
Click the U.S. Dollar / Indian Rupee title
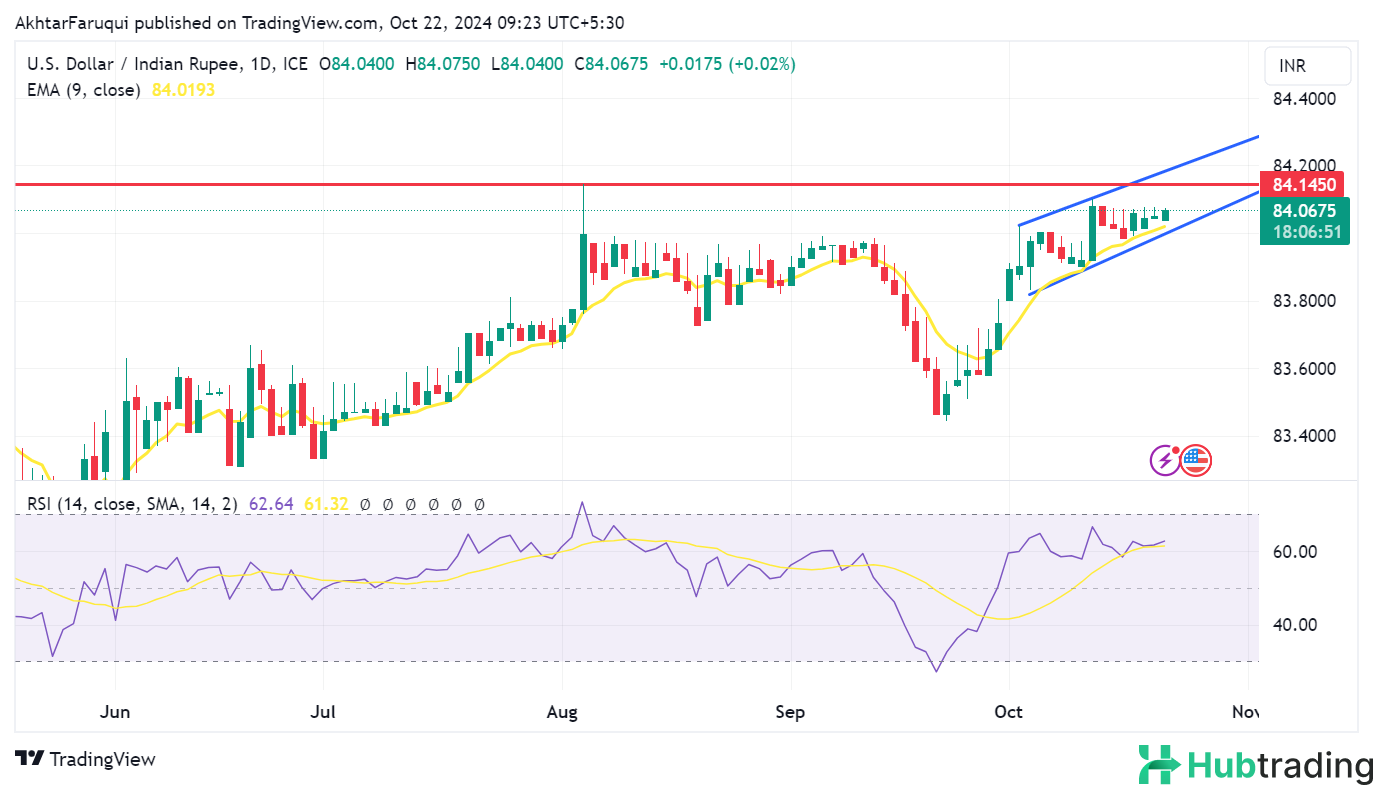click(133, 64)
